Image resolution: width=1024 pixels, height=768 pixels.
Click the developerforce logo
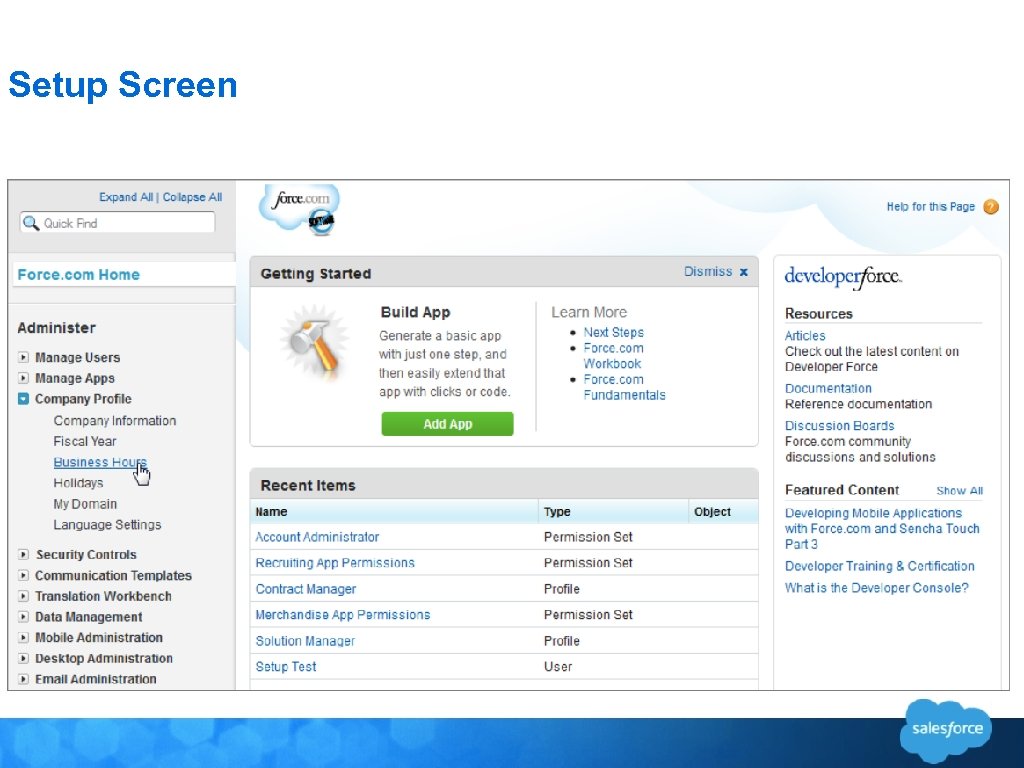(x=842, y=277)
